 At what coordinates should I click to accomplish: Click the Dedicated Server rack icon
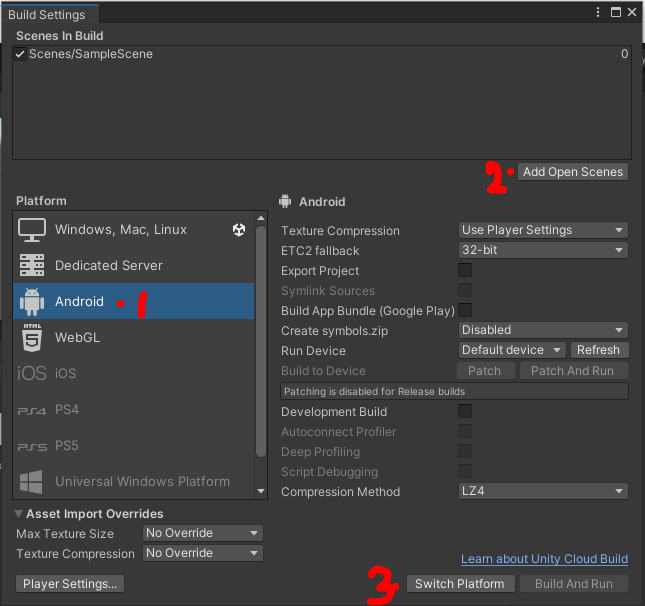coord(32,265)
